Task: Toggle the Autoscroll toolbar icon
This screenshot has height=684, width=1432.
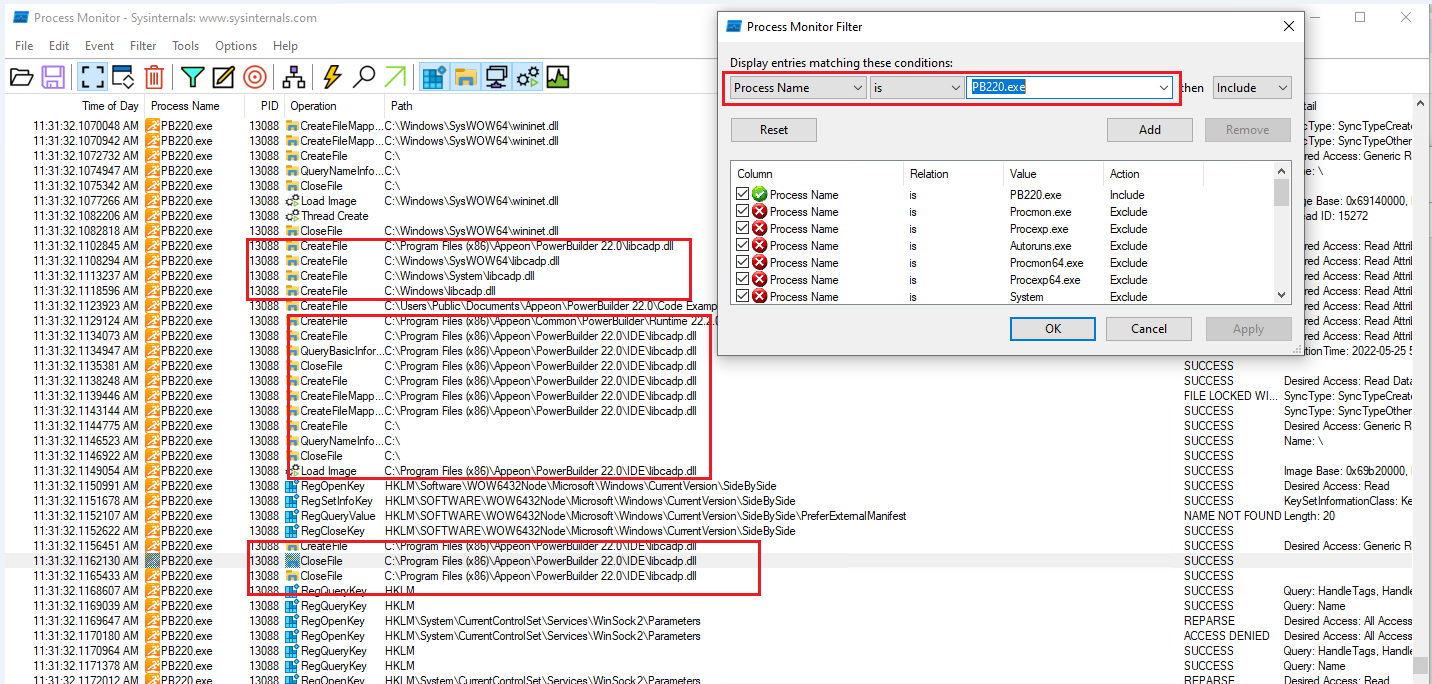Action: (x=123, y=76)
